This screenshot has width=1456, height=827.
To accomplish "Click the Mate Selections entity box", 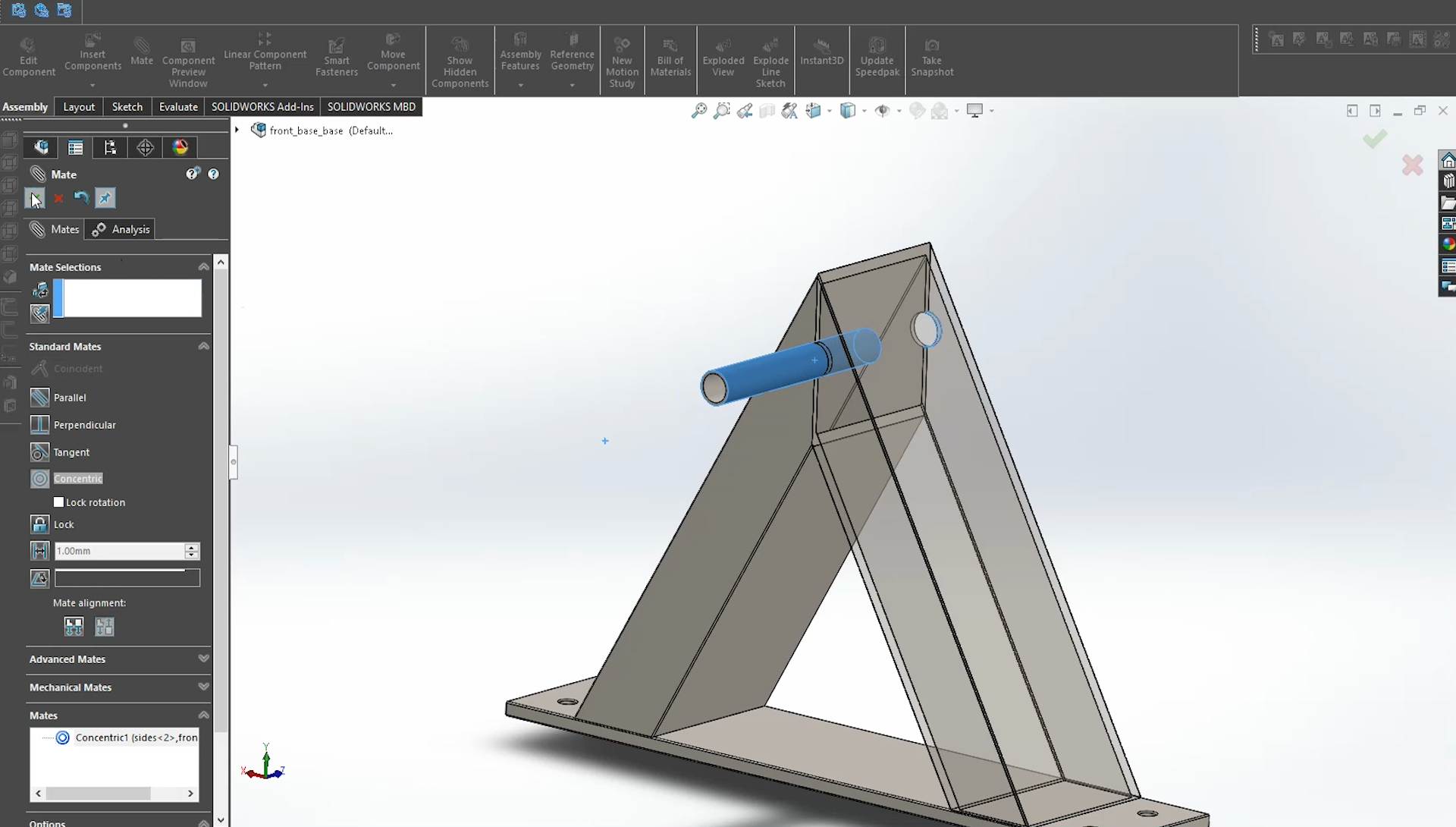I will 127,297.
